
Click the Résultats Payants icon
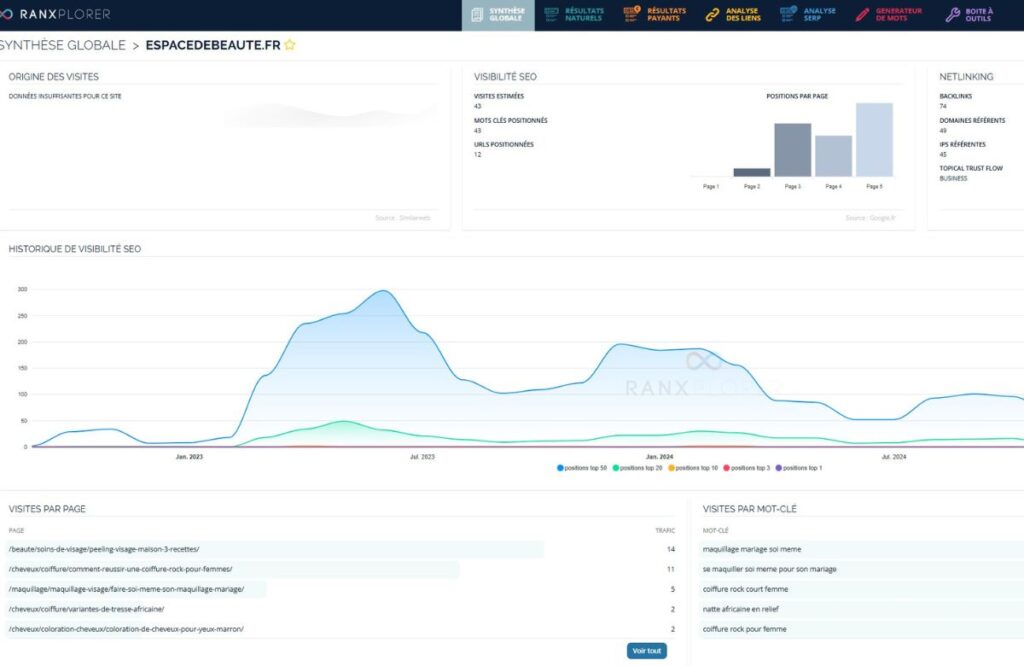[632, 14]
